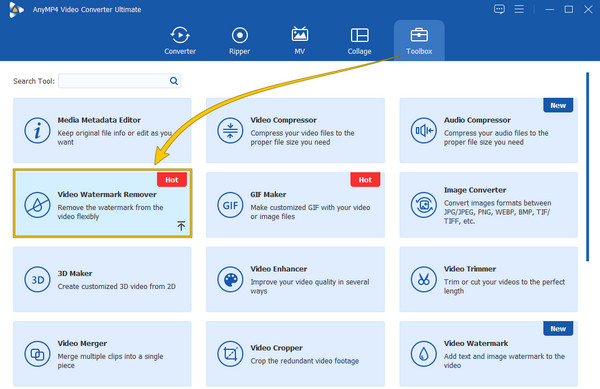Open Video Watermark title text
This screenshot has width=600, height=389.
[476, 343]
